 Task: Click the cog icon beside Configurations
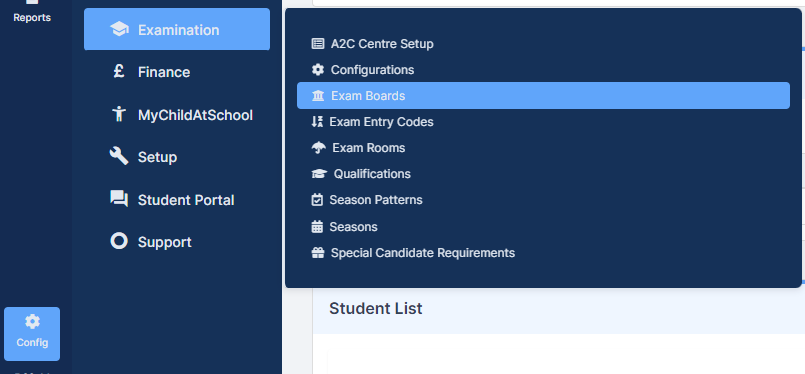coord(318,69)
